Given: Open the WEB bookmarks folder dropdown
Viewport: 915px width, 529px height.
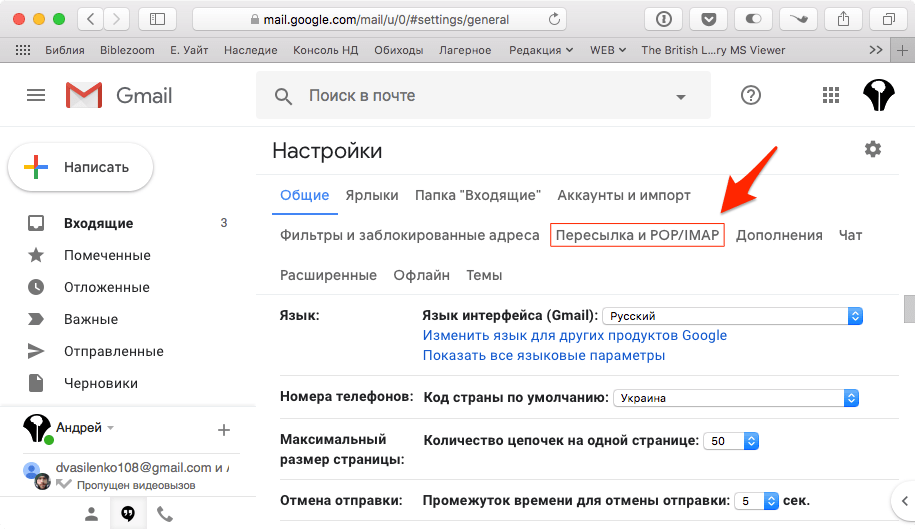Looking at the screenshot, I should [608, 50].
